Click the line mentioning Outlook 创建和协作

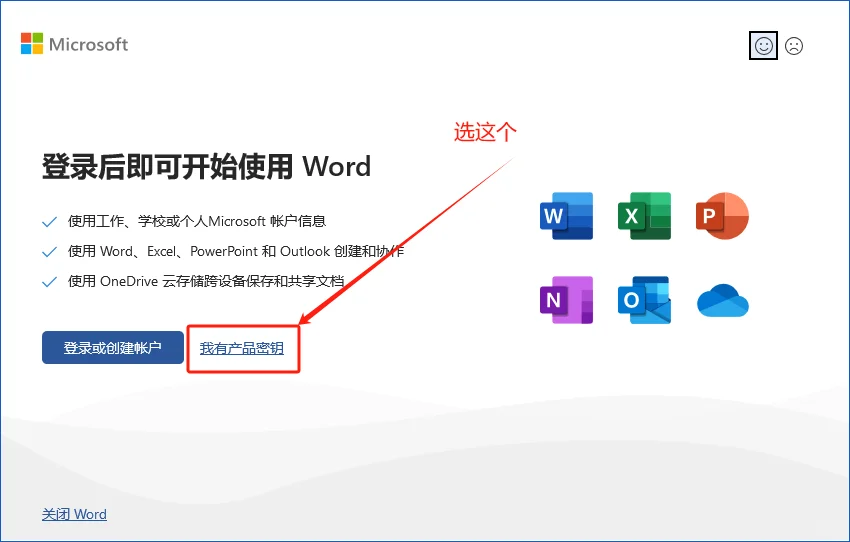click(x=236, y=251)
